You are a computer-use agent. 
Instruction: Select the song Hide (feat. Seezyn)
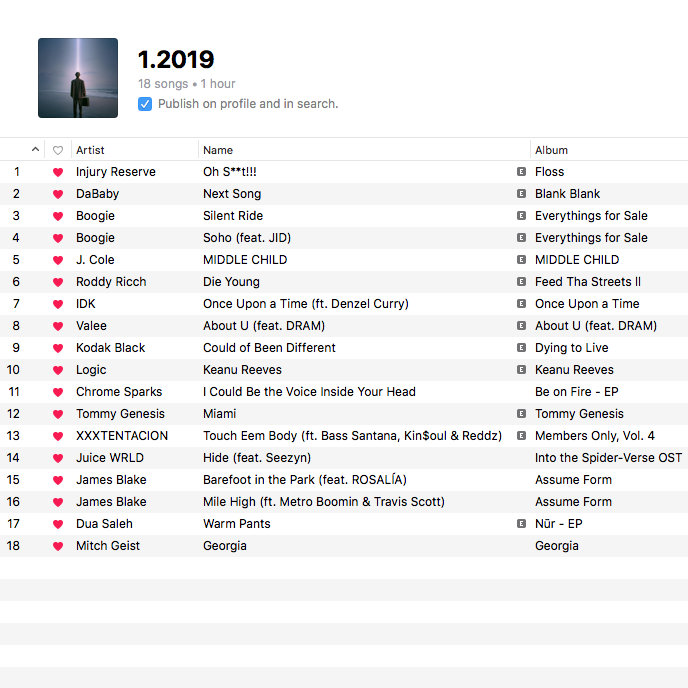pos(257,458)
